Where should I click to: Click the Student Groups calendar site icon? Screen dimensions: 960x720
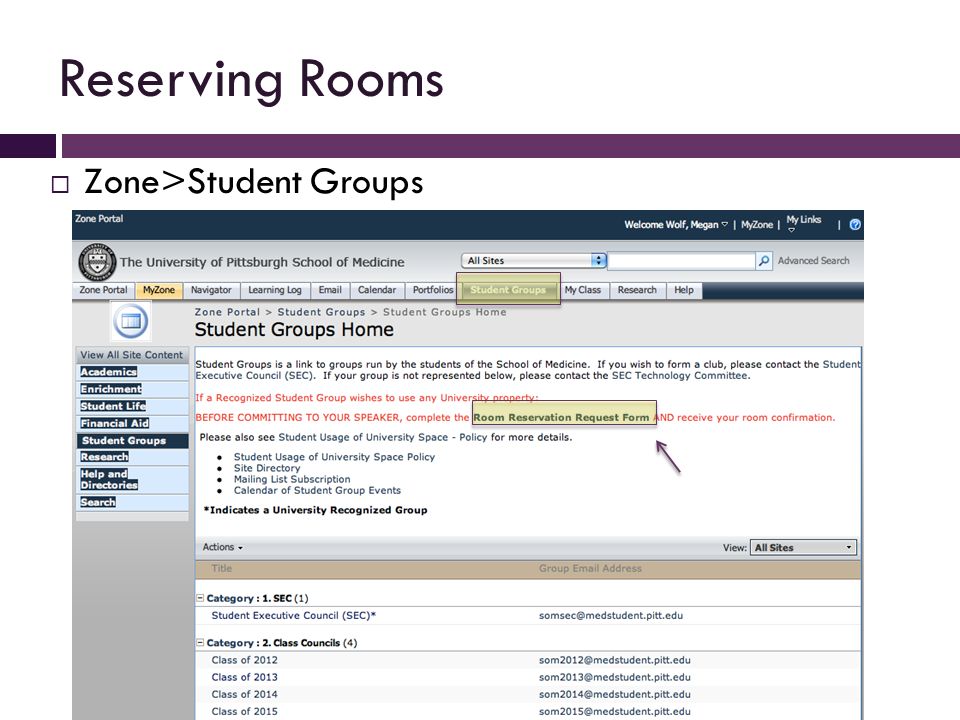click(130, 321)
